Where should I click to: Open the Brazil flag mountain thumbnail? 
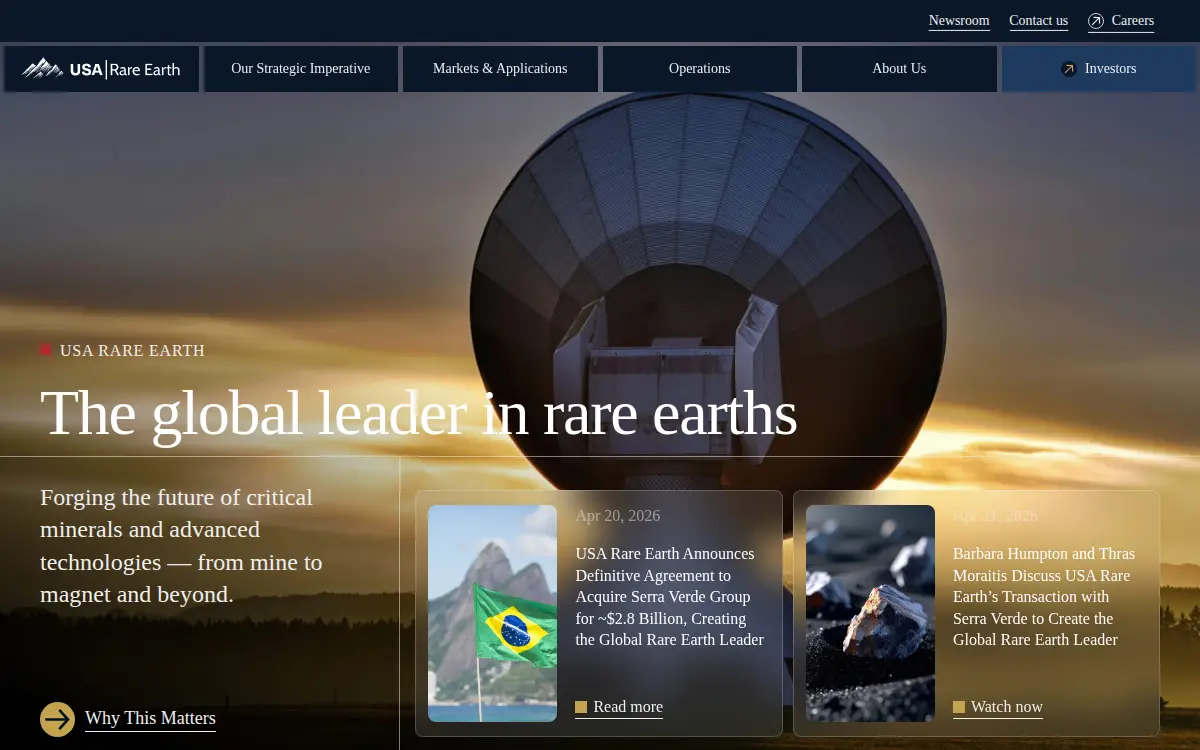[493, 613]
